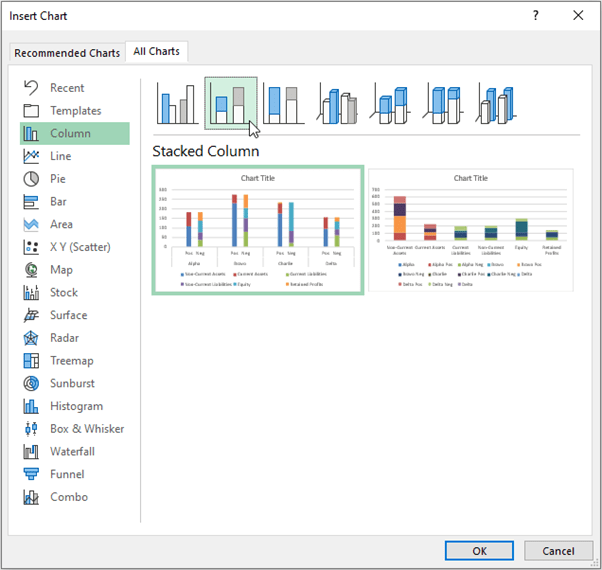Select the first stacked column preview thumbnail
Viewport: 602px width, 570px height.
click(x=258, y=230)
